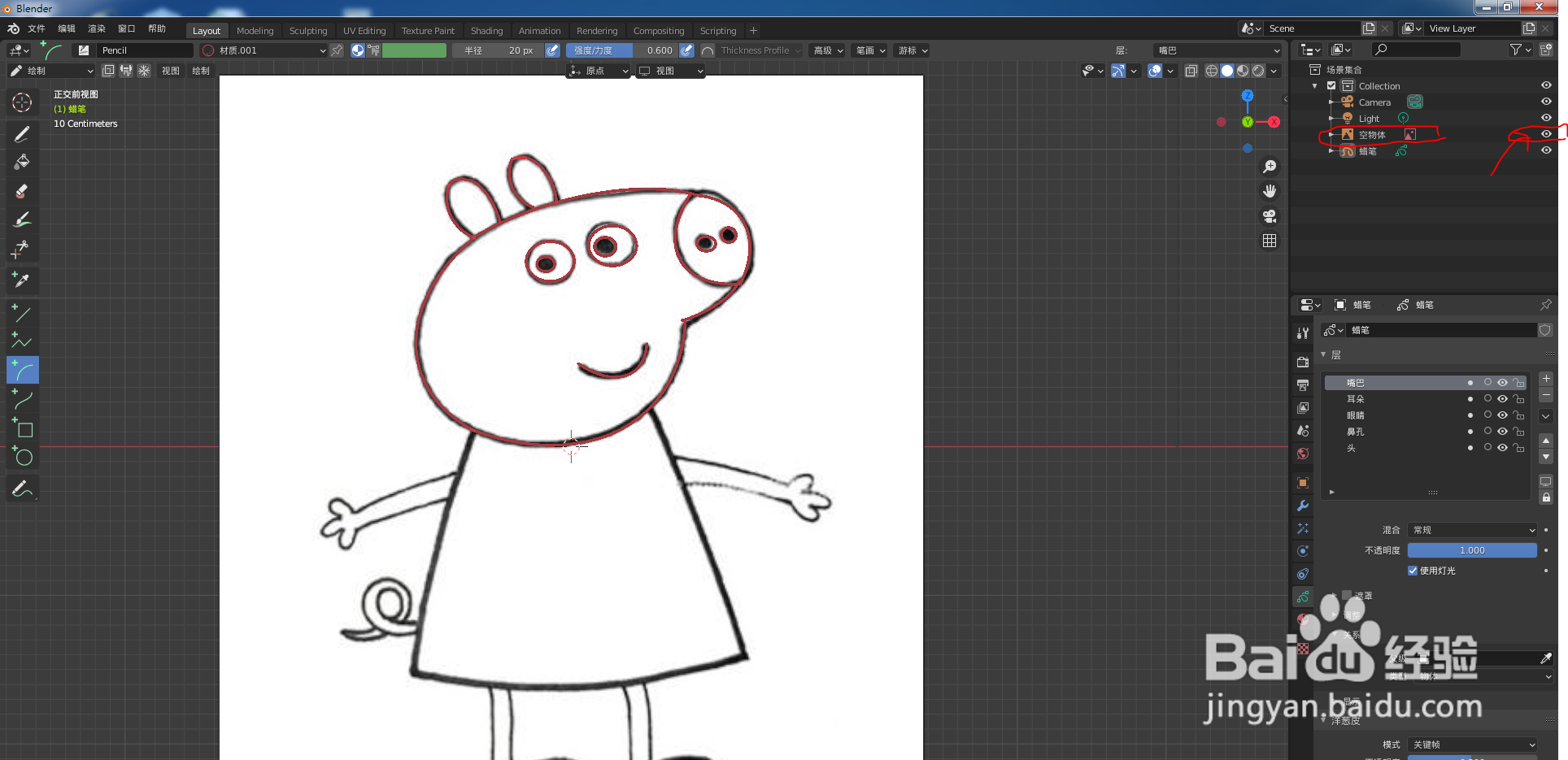The image size is (1568, 760).
Task: Move the layer down in list
Action: 1546,457
